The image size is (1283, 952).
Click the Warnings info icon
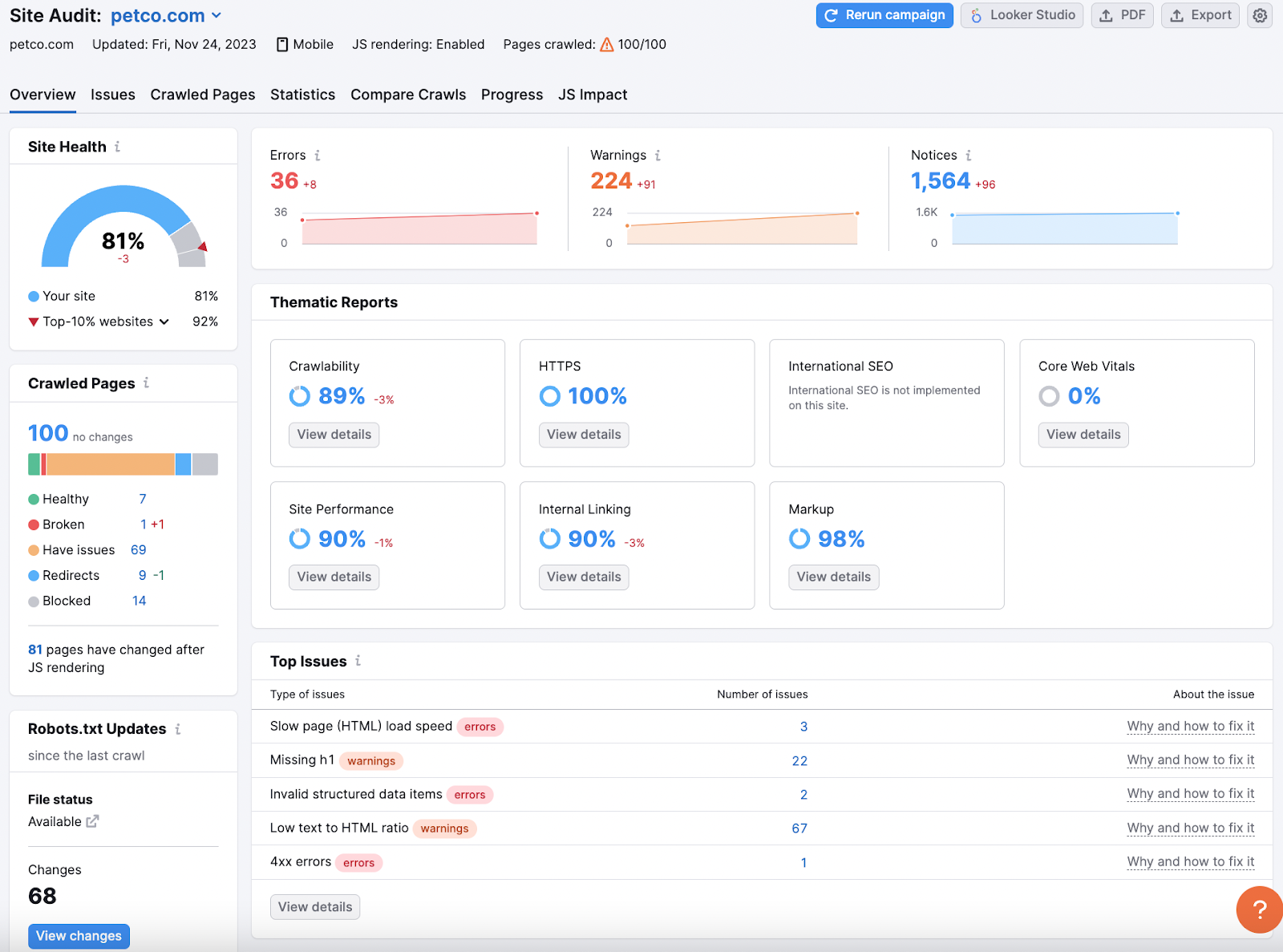coord(658,155)
